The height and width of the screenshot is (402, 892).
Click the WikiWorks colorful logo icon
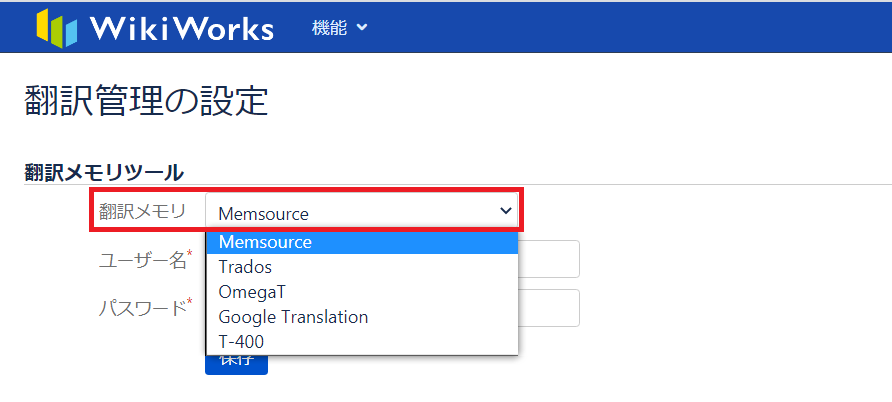[57, 28]
